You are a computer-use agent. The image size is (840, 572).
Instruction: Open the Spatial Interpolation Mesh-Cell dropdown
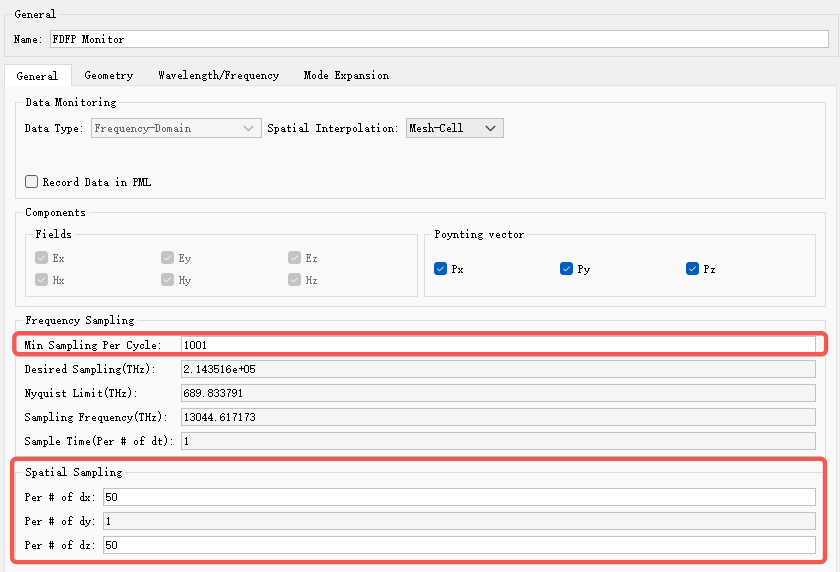coord(454,128)
